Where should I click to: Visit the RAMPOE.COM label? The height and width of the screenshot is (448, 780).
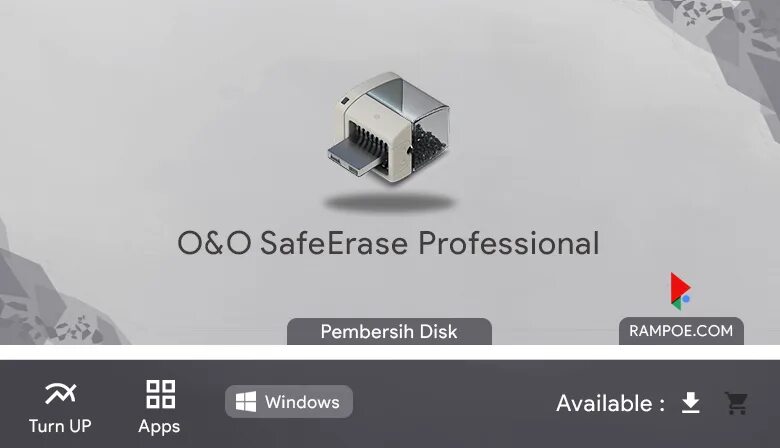point(681,331)
